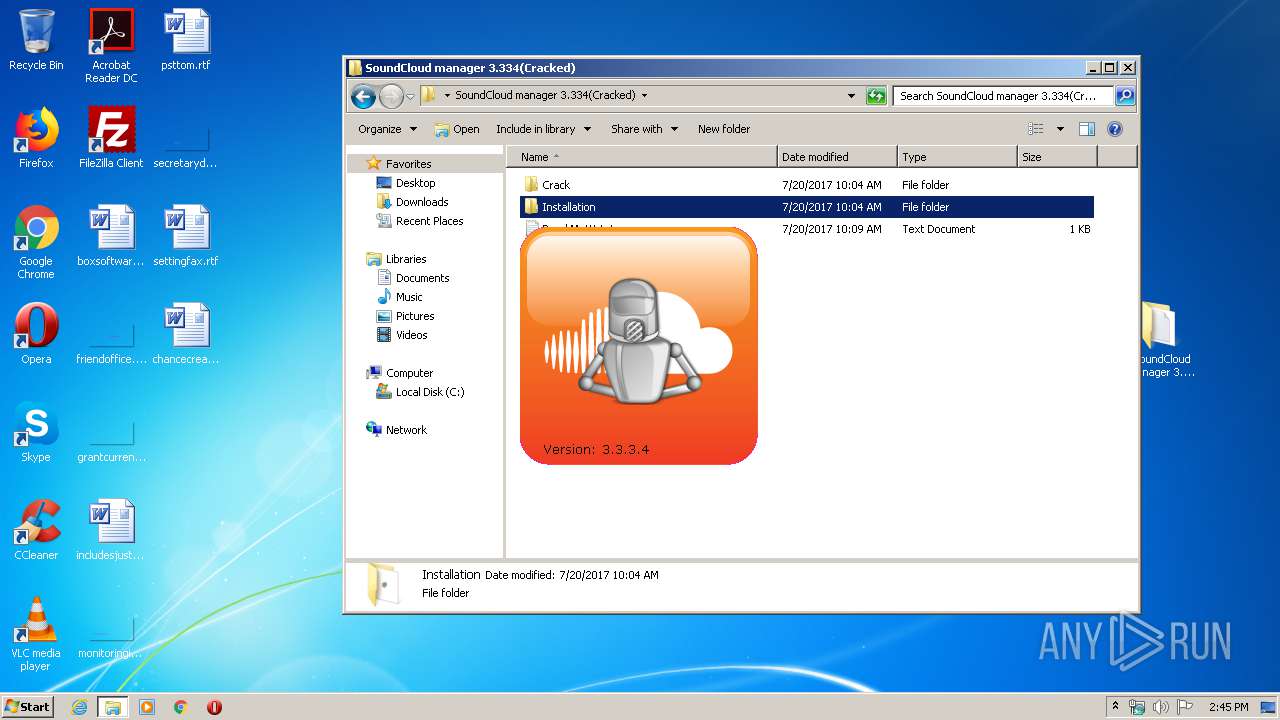Open the Share with dropdown
This screenshot has width=1280, height=720.
tap(644, 129)
